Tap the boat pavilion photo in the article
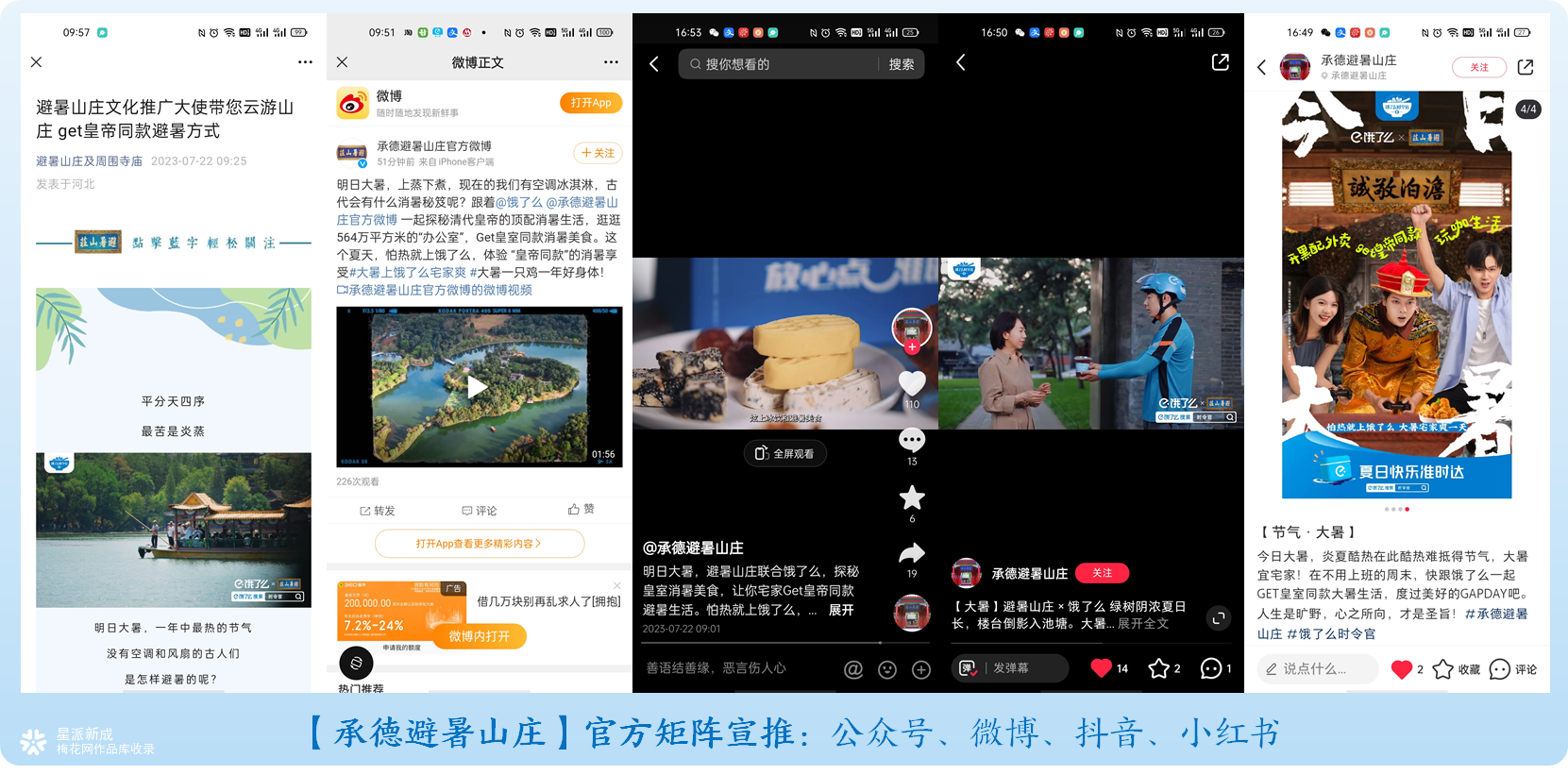The width and height of the screenshot is (1568, 775). pyautogui.click(x=174, y=530)
